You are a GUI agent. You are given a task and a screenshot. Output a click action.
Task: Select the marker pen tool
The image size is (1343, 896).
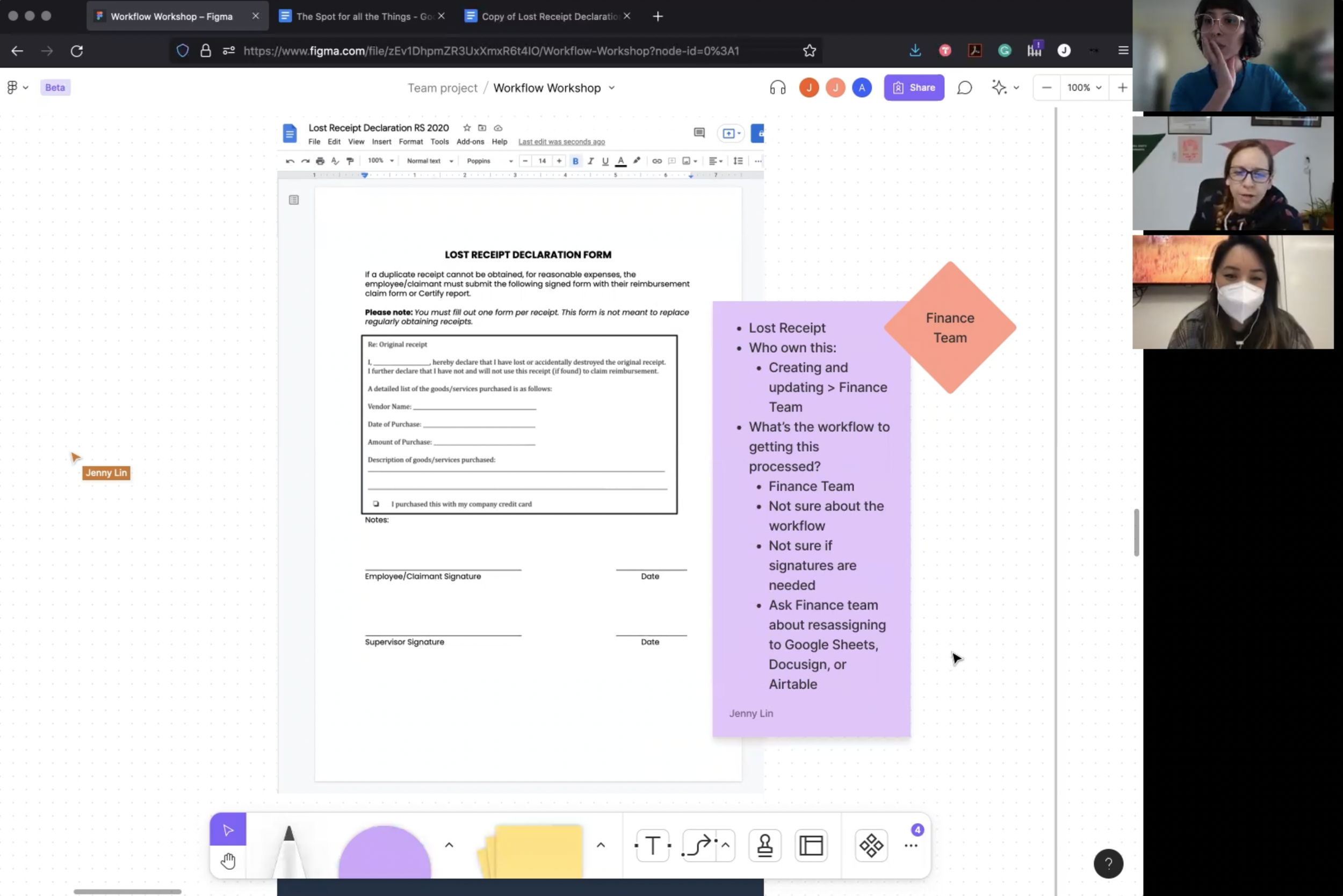point(288,851)
